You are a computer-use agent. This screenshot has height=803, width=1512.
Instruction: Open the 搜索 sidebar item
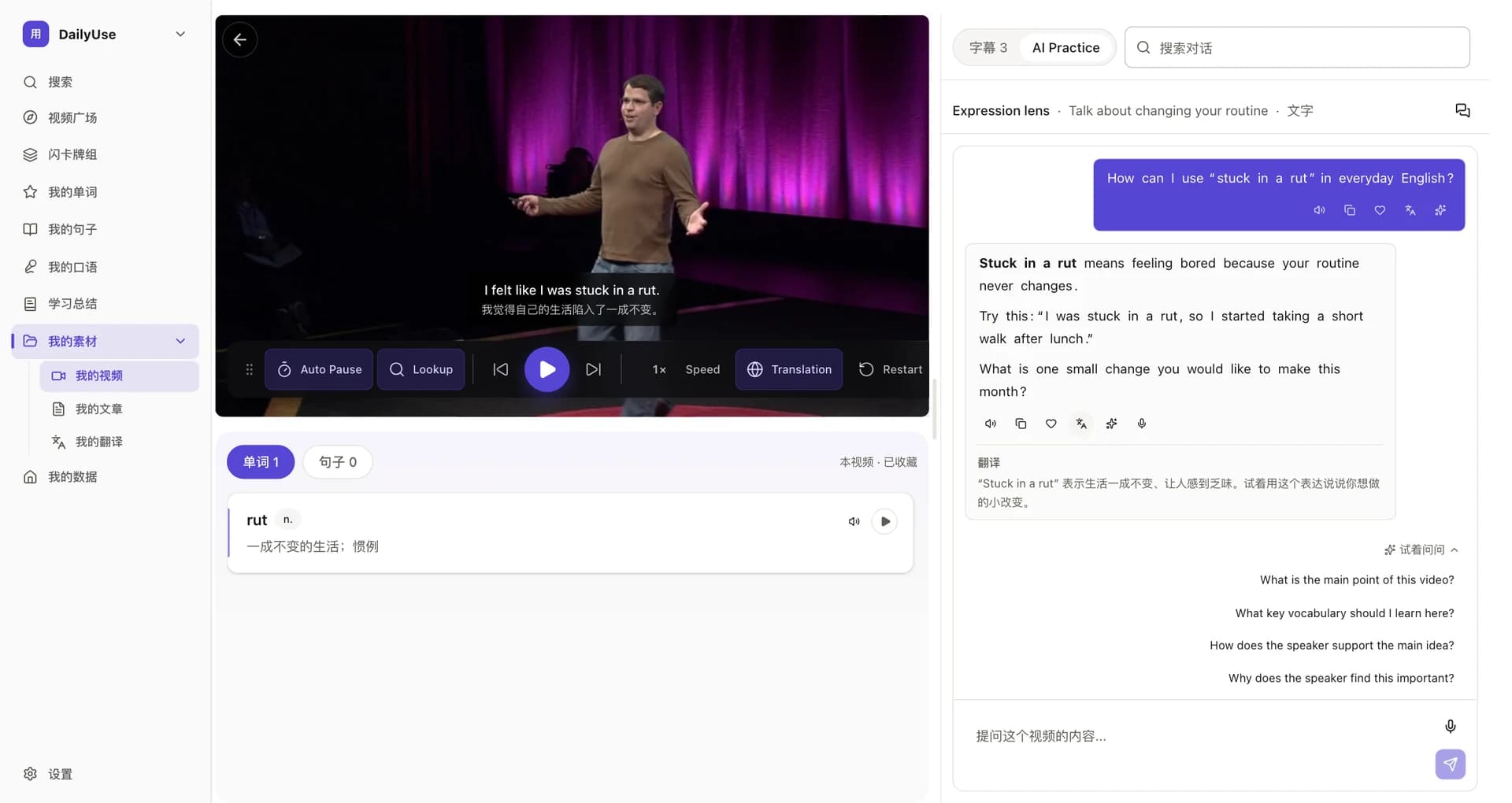pos(105,82)
